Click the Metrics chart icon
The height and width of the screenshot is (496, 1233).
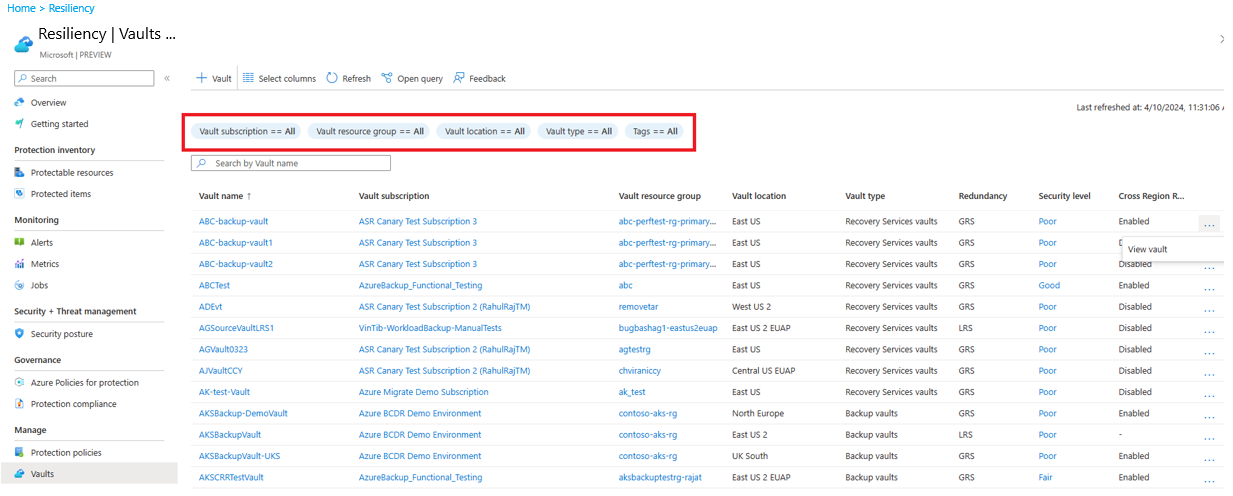pyautogui.click(x=20, y=264)
